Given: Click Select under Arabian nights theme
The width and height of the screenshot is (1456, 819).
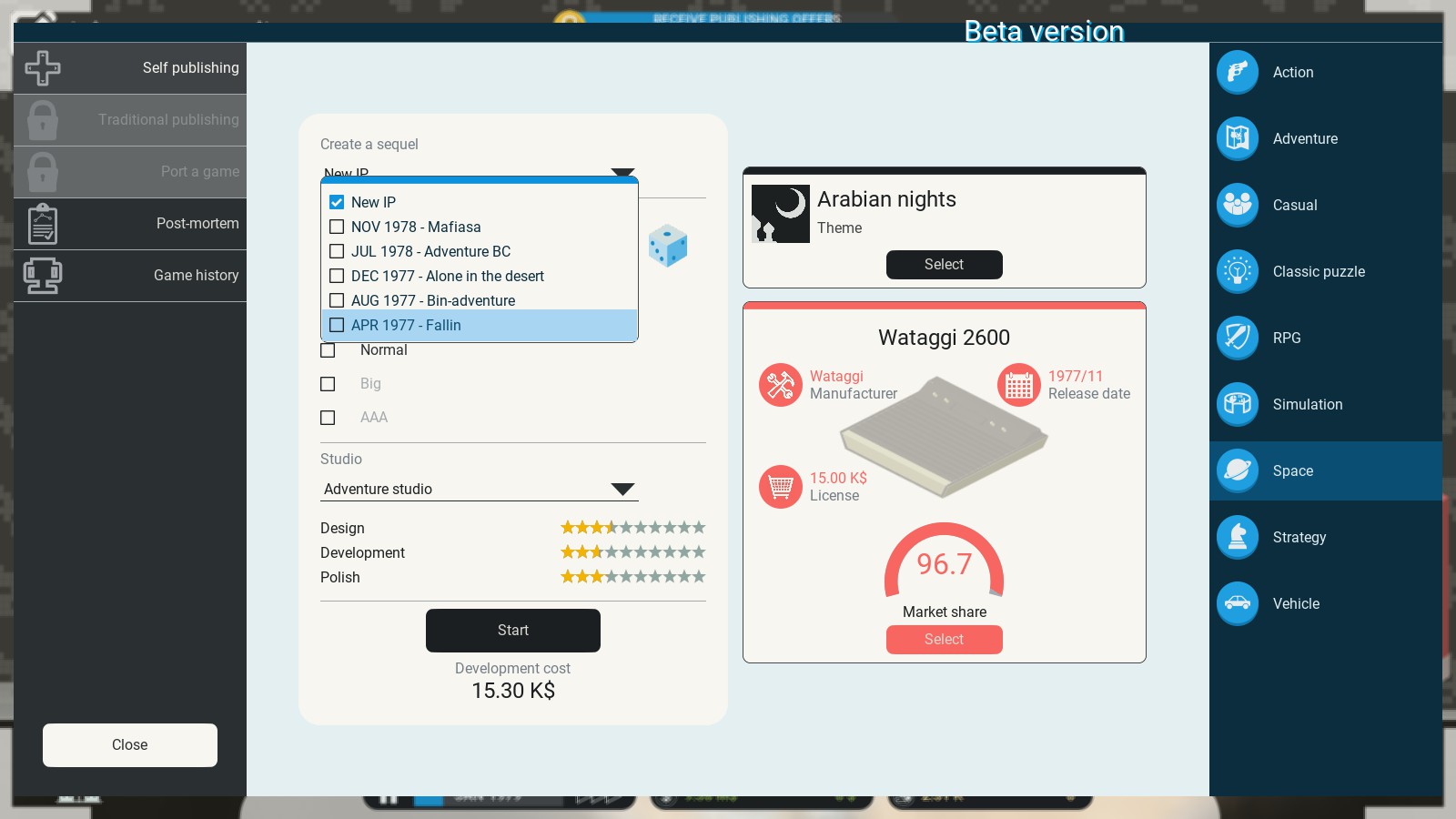Looking at the screenshot, I should click(x=944, y=265).
